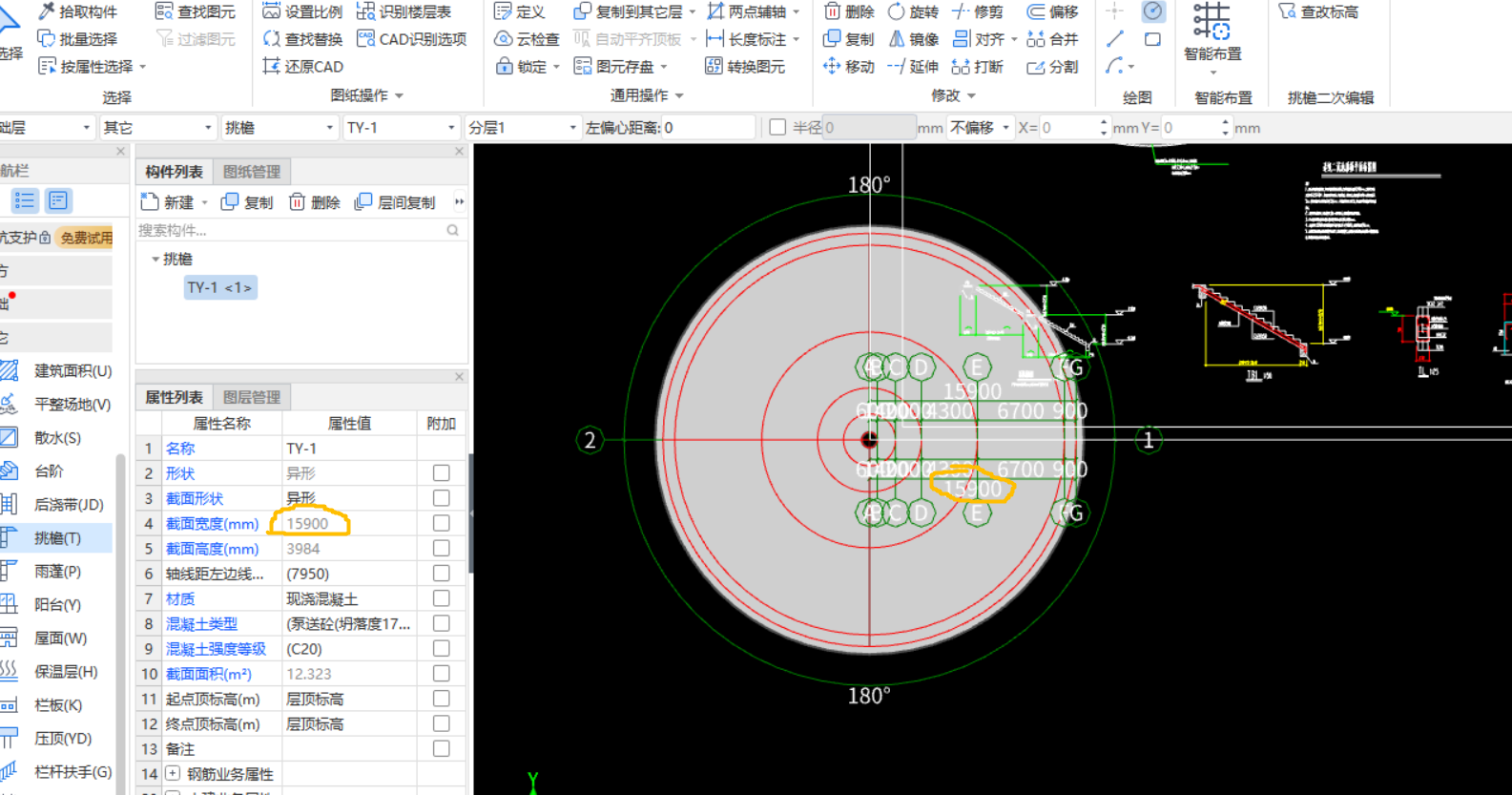Select the 旋转 tool
The height and width of the screenshot is (795, 1512).
[x=912, y=11]
